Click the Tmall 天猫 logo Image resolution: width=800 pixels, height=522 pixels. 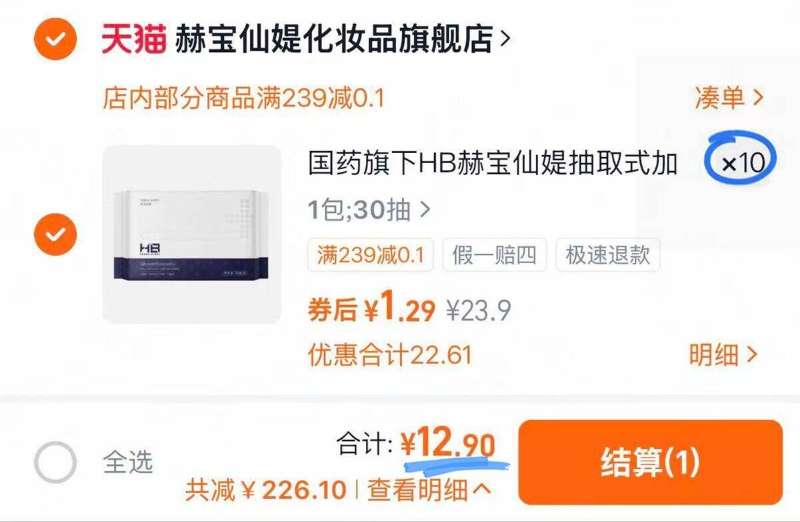(x=134, y=39)
